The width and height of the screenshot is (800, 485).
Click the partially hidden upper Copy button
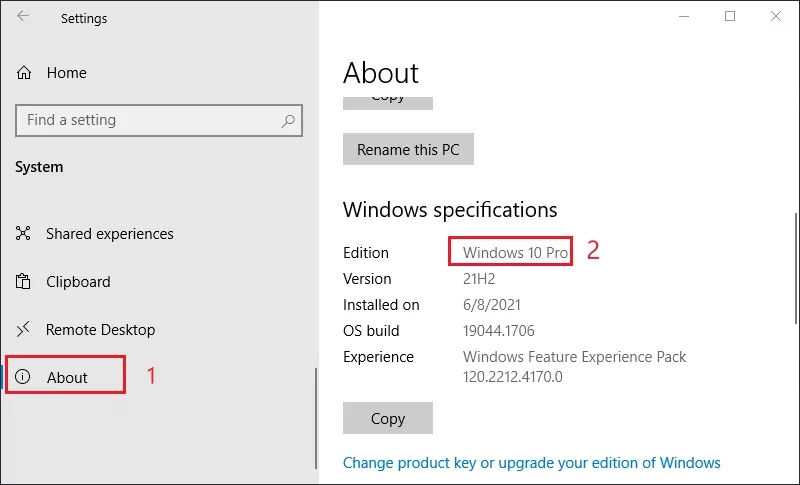pyautogui.click(x=388, y=103)
